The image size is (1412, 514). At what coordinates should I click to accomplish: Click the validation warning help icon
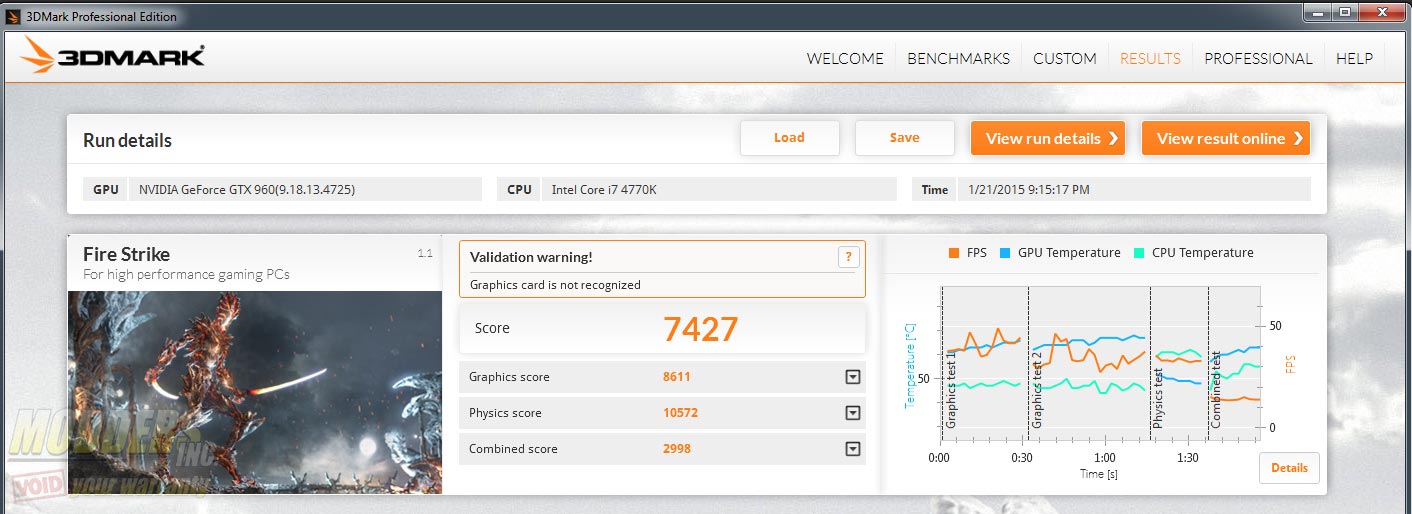[x=848, y=257]
